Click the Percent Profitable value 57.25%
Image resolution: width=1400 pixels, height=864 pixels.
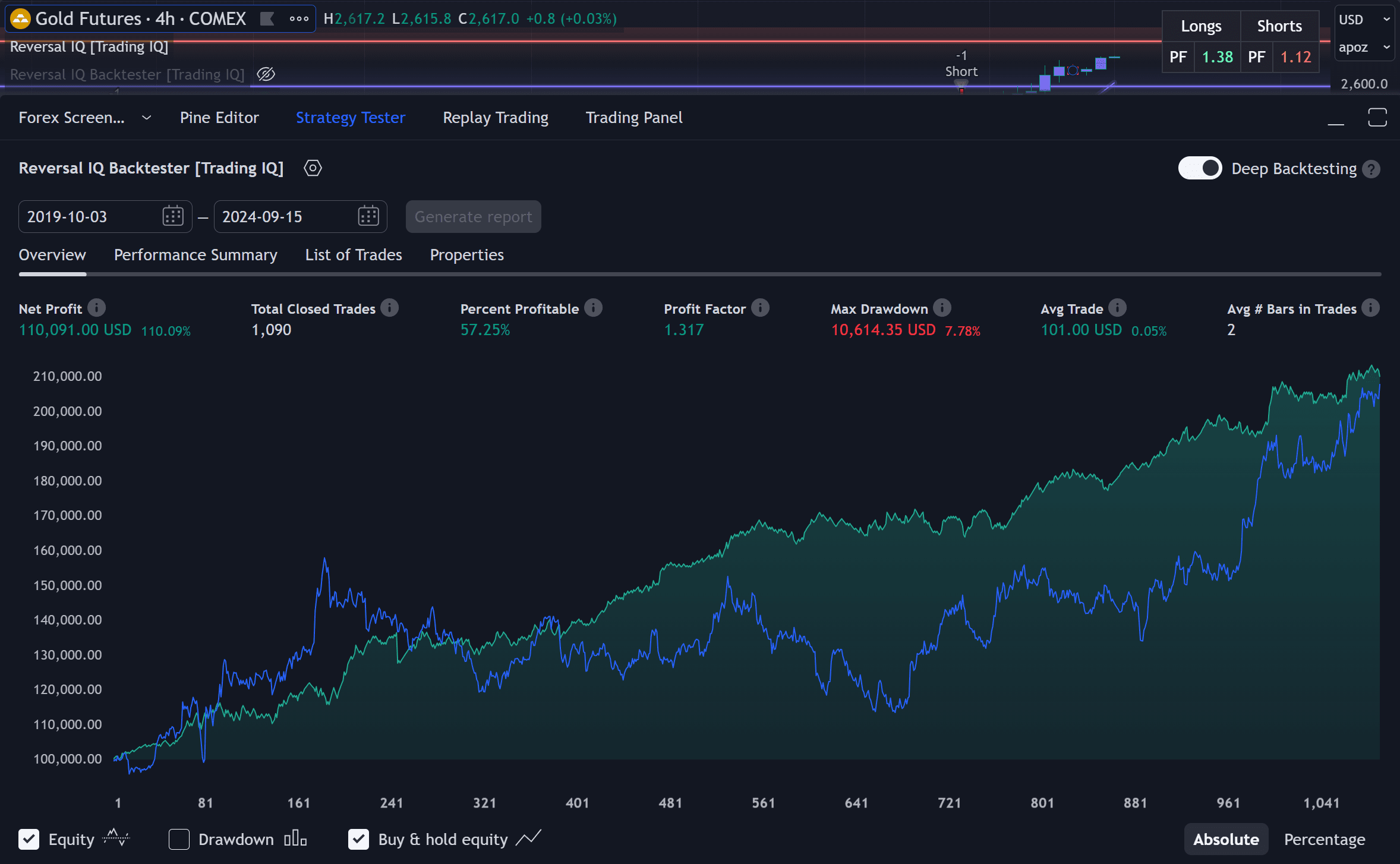(485, 330)
